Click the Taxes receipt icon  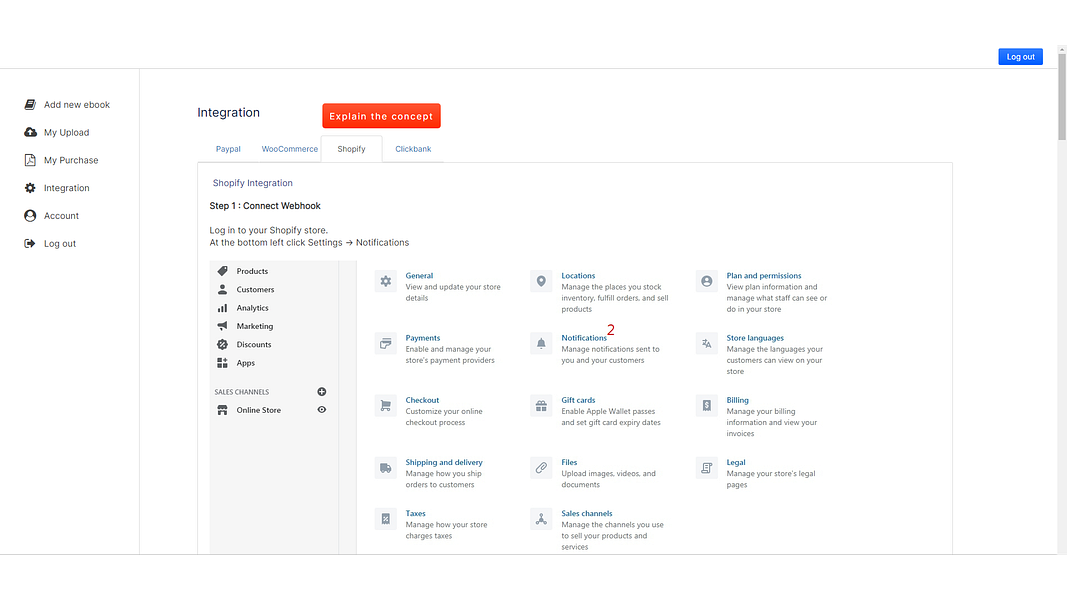[x=386, y=519]
